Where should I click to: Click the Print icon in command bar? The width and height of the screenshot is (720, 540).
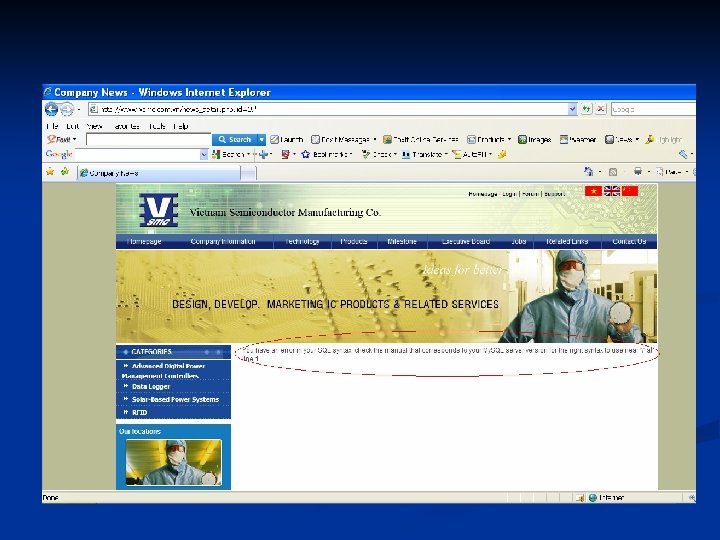click(x=638, y=172)
